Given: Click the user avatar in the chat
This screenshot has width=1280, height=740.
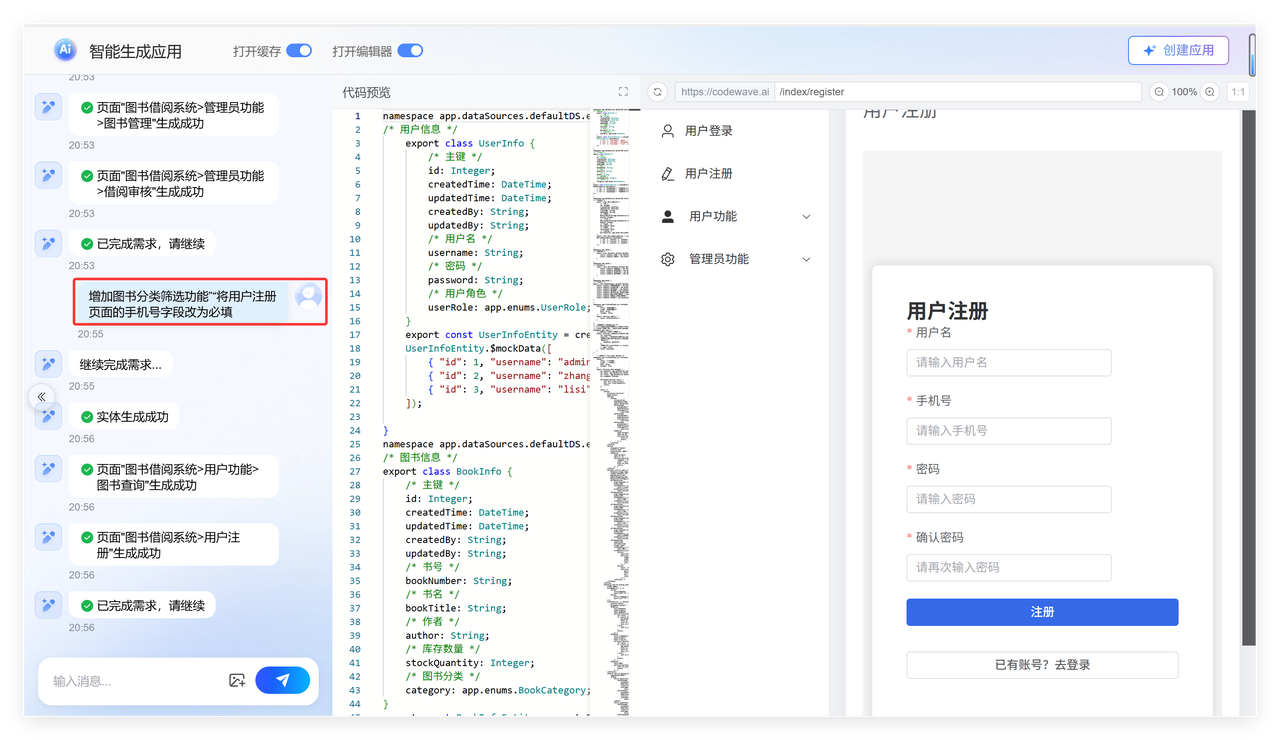Looking at the screenshot, I should pos(308,296).
